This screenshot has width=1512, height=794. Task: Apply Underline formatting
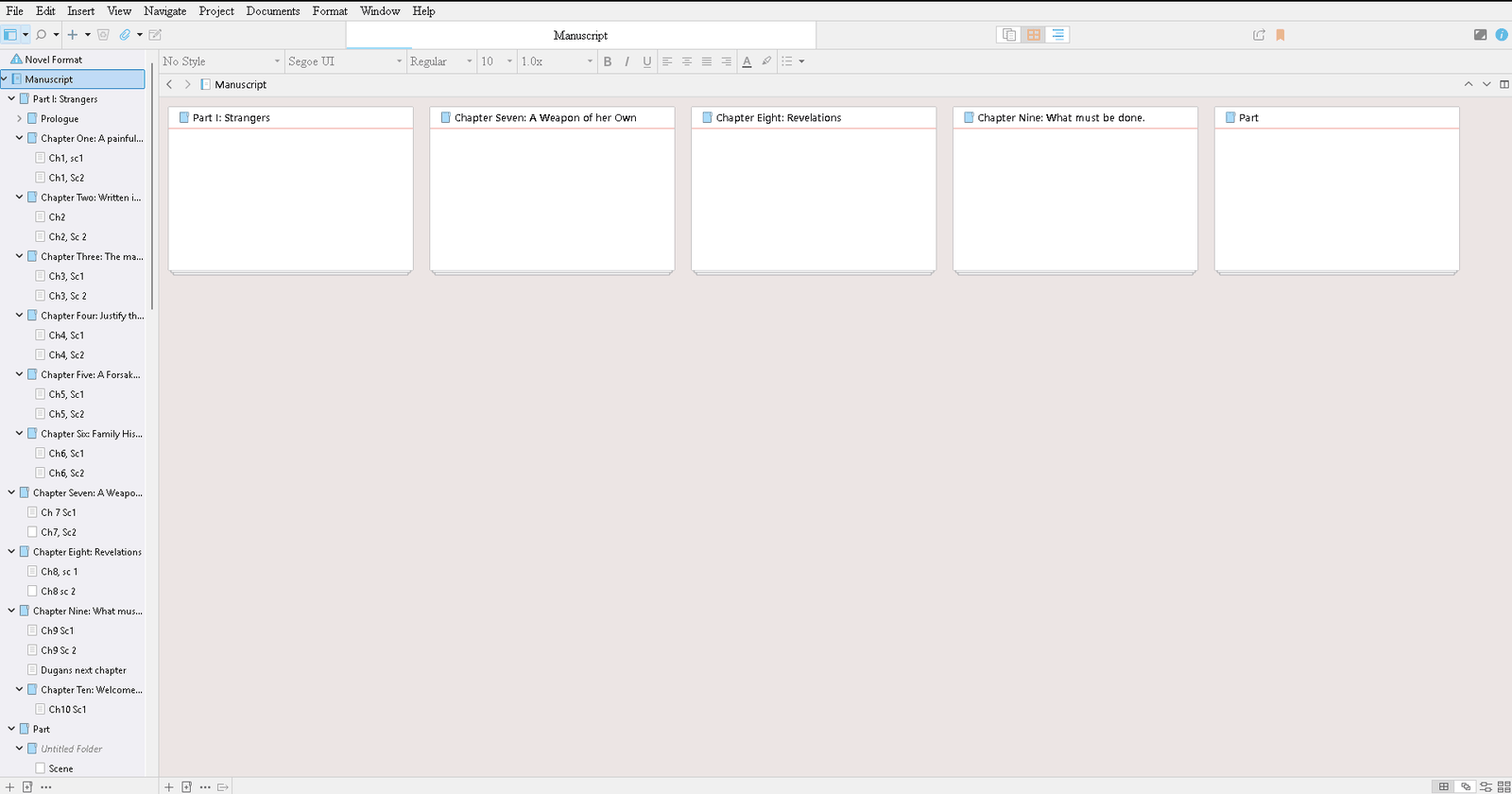[x=647, y=61]
